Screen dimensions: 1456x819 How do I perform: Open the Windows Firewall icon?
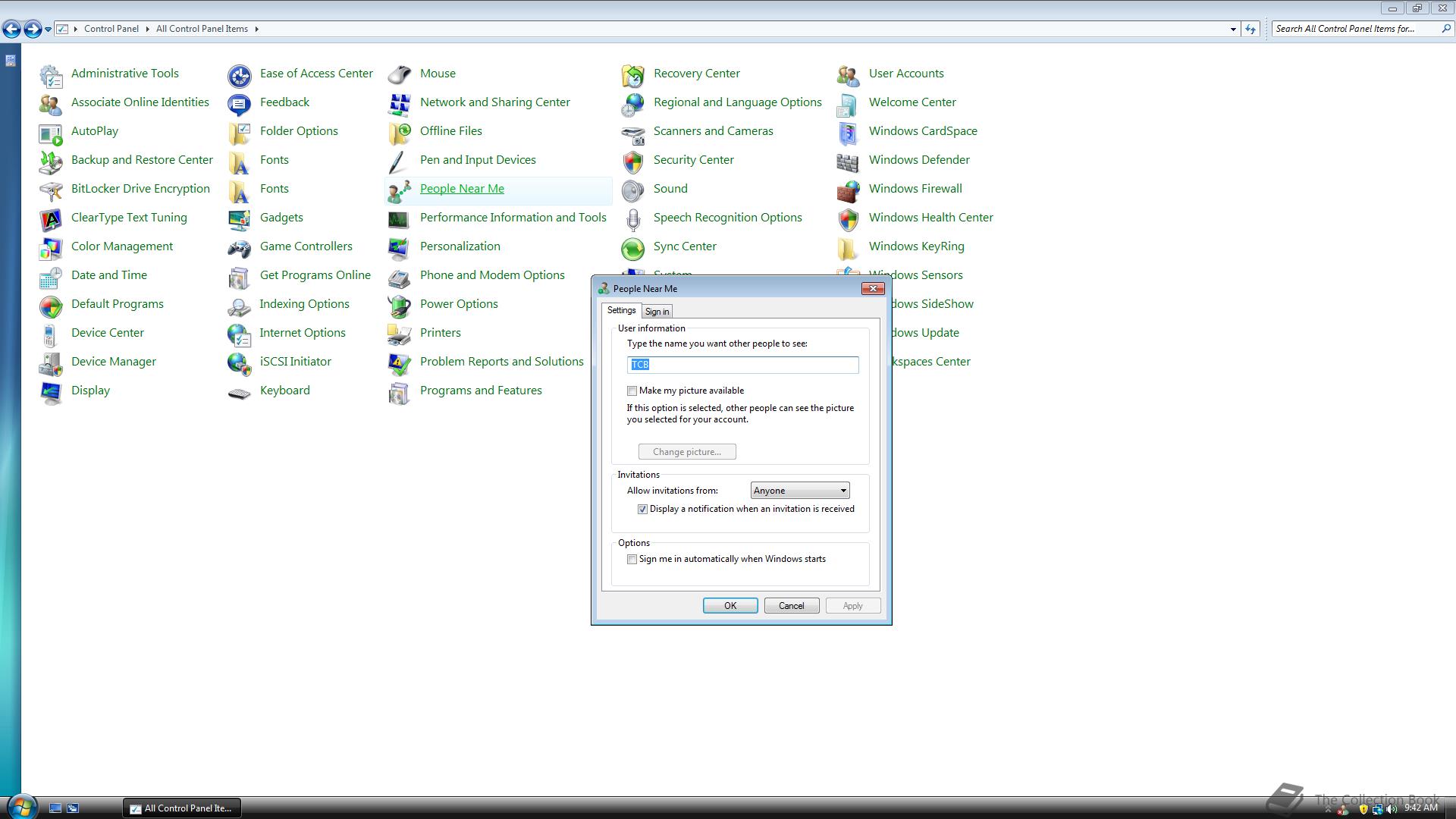[849, 190]
